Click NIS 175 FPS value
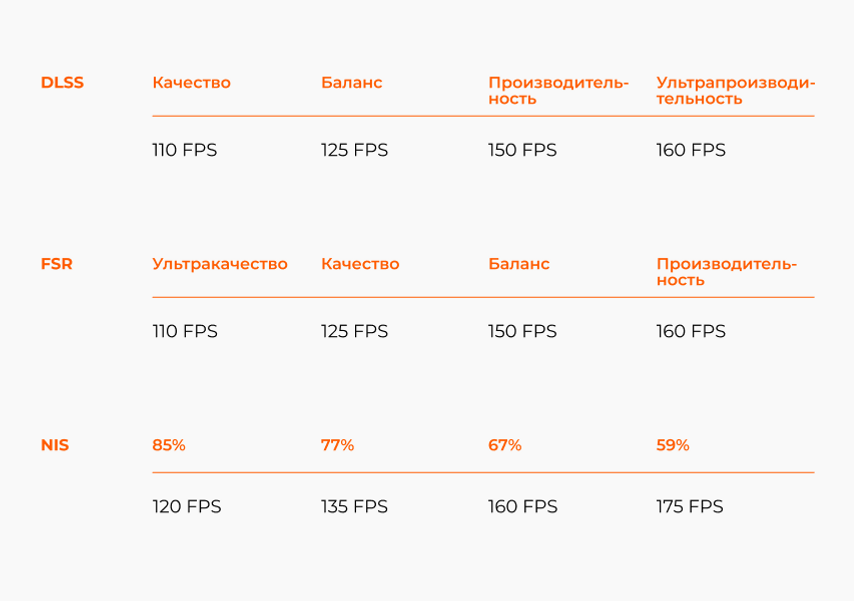The image size is (854, 601). [690, 507]
